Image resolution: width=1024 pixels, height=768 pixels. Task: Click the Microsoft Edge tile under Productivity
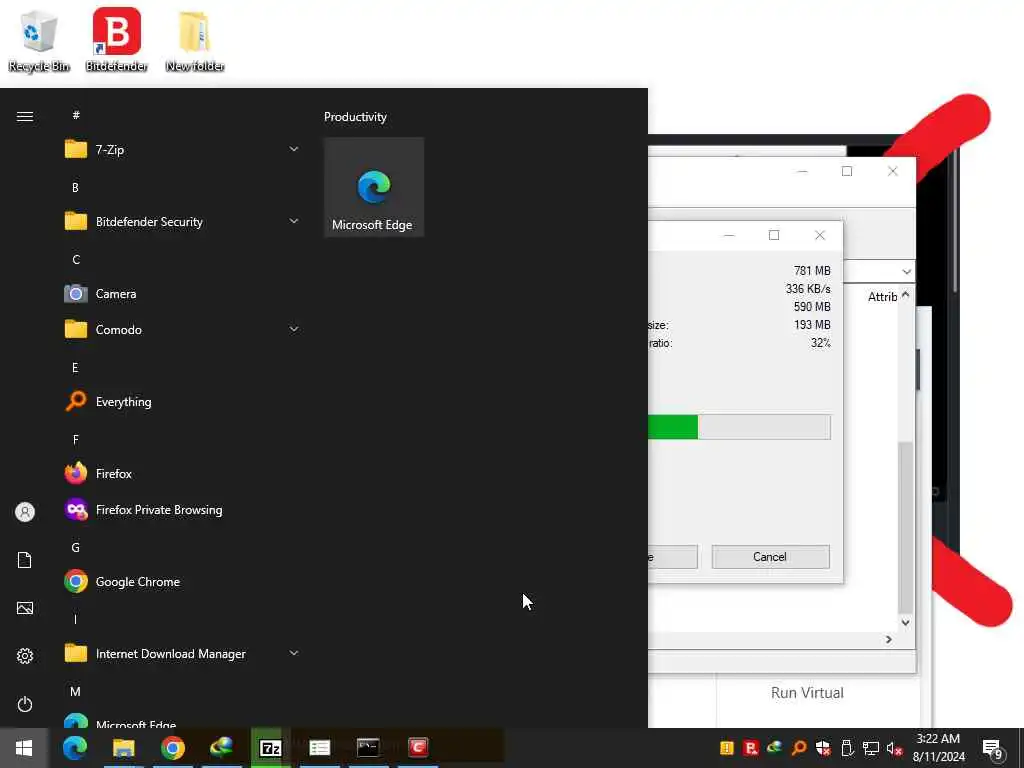374,187
